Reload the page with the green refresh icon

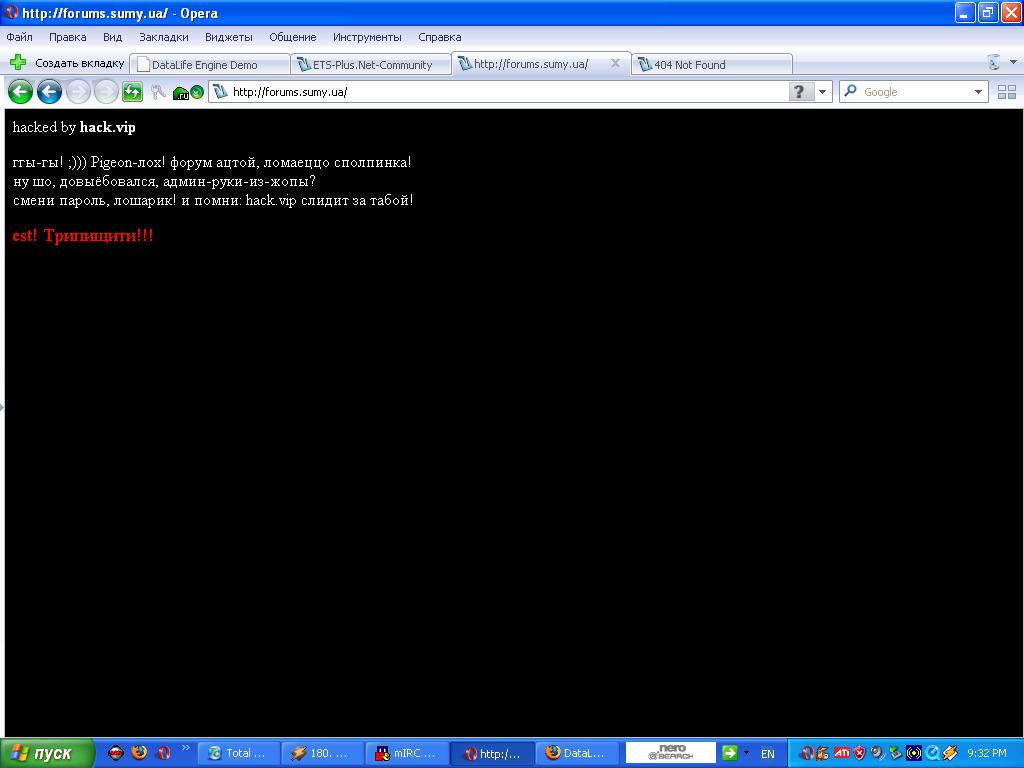pyautogui.click(x=132, y=92)
